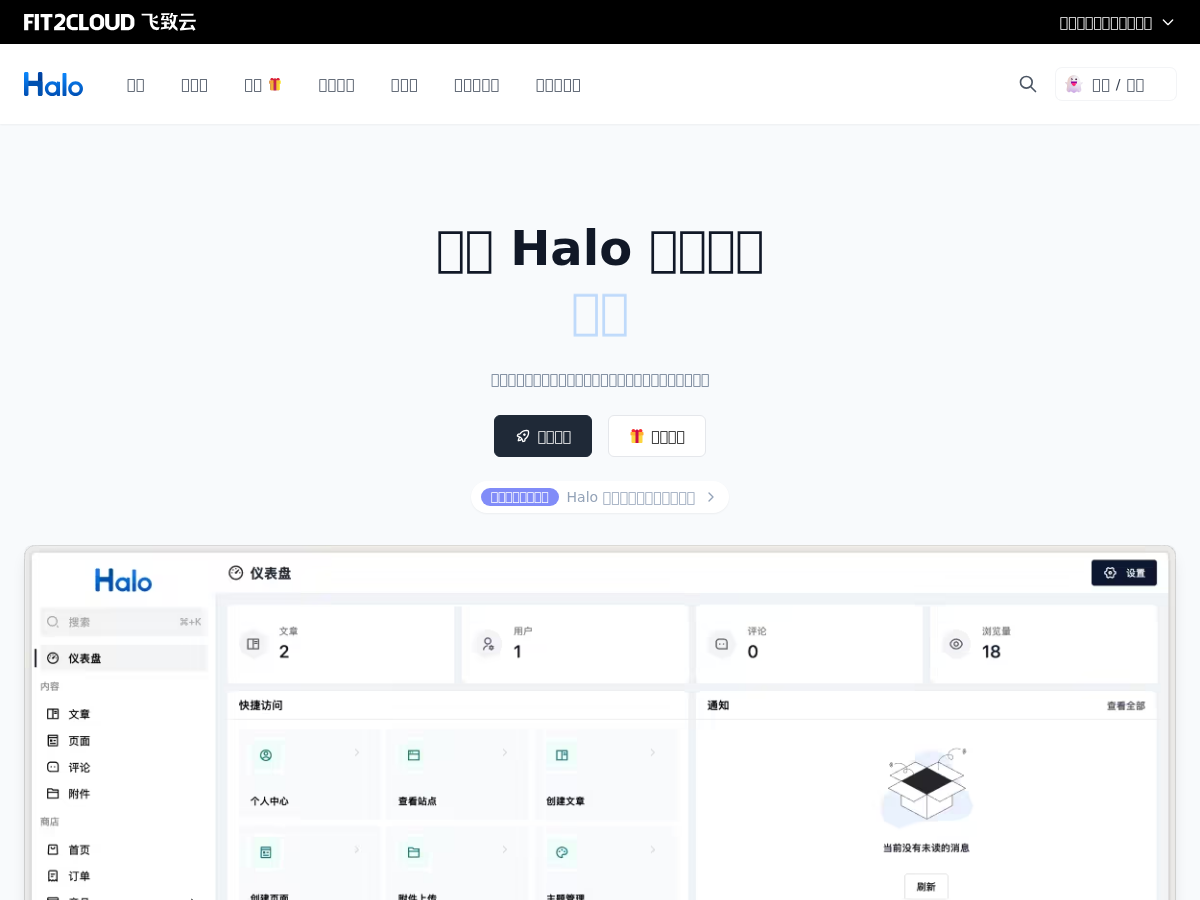Screen dimensions: 1200x900
Task: Click the white gift button in hero
Action: click(657, 436)
